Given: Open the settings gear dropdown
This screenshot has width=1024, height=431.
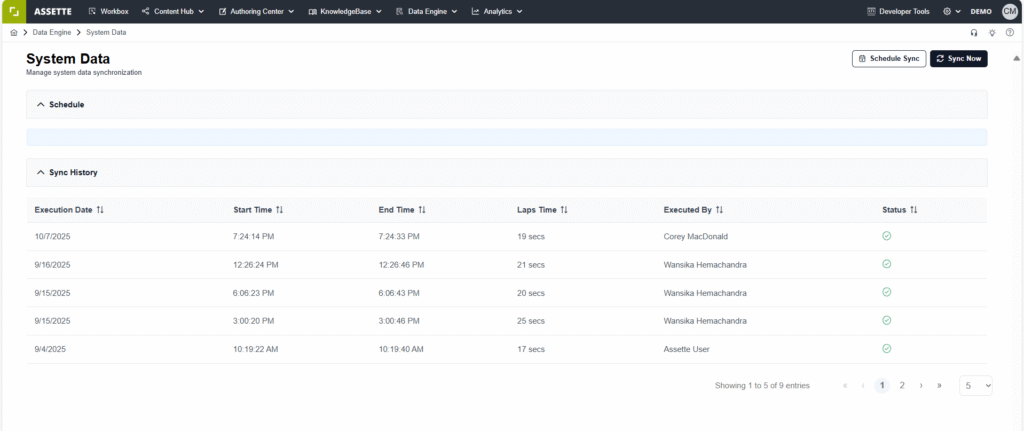Looking at the screenshot, I should point(951,11).
